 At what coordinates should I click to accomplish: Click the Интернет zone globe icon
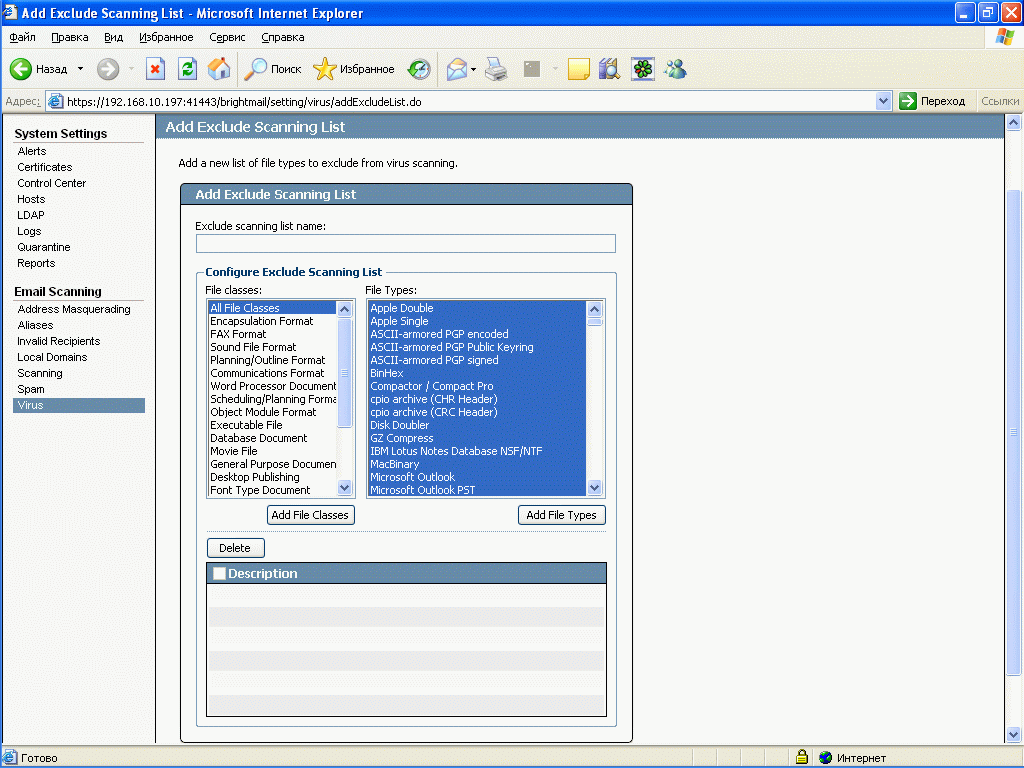[825, 758]
